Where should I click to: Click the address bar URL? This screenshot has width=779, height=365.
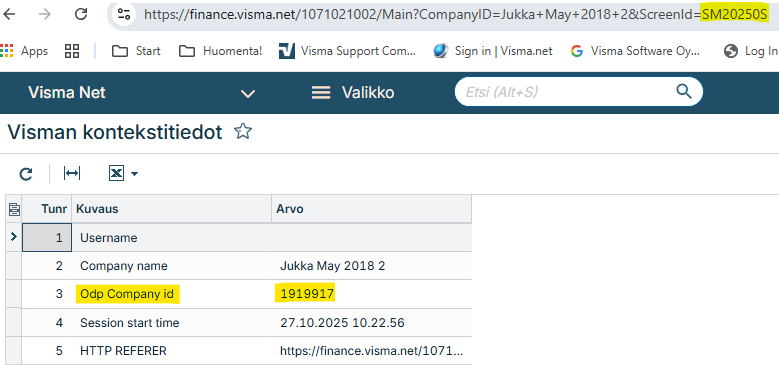click(x=456, y=14)
